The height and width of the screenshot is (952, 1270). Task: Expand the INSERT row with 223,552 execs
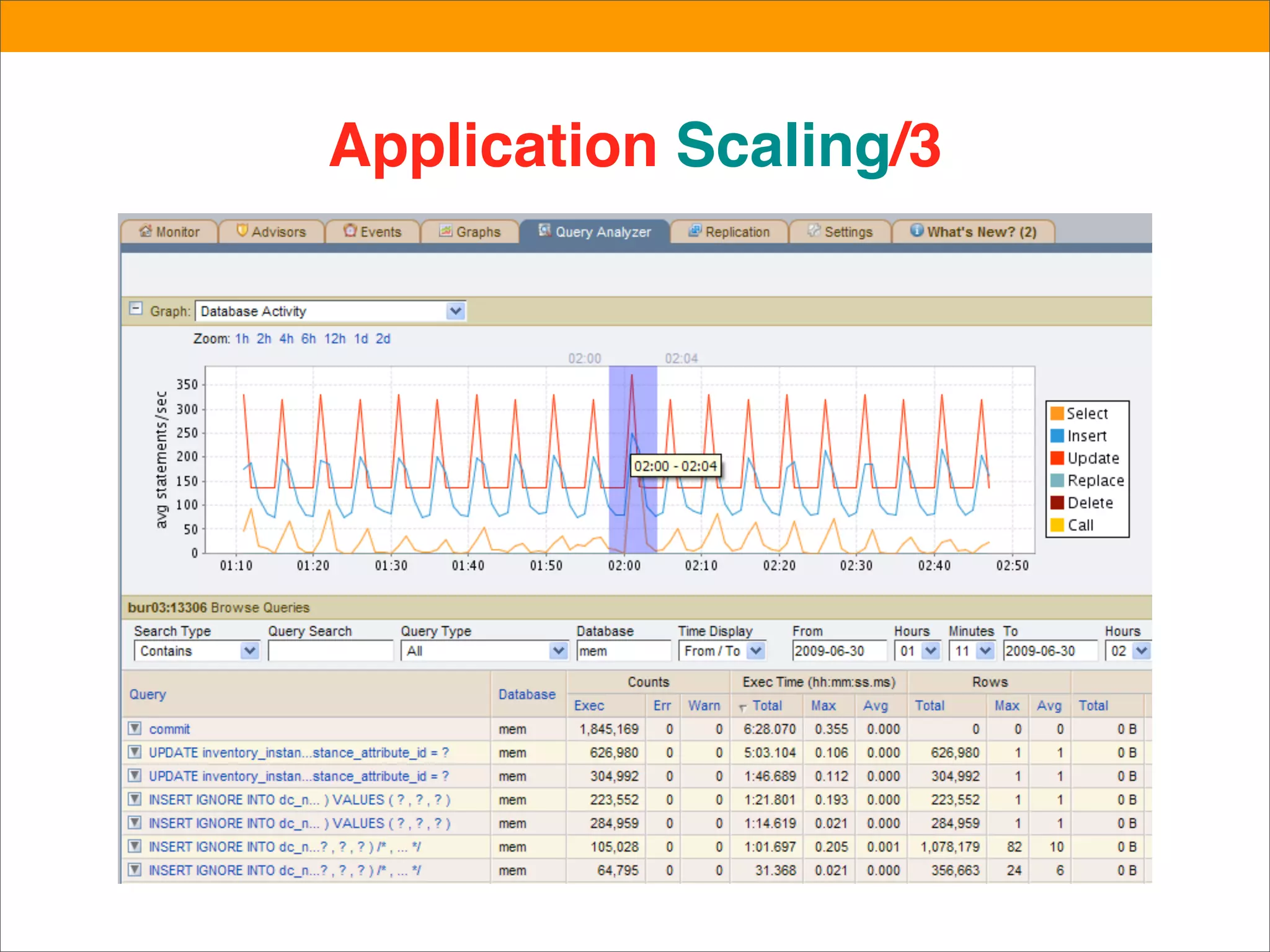[x=135, y=799]
